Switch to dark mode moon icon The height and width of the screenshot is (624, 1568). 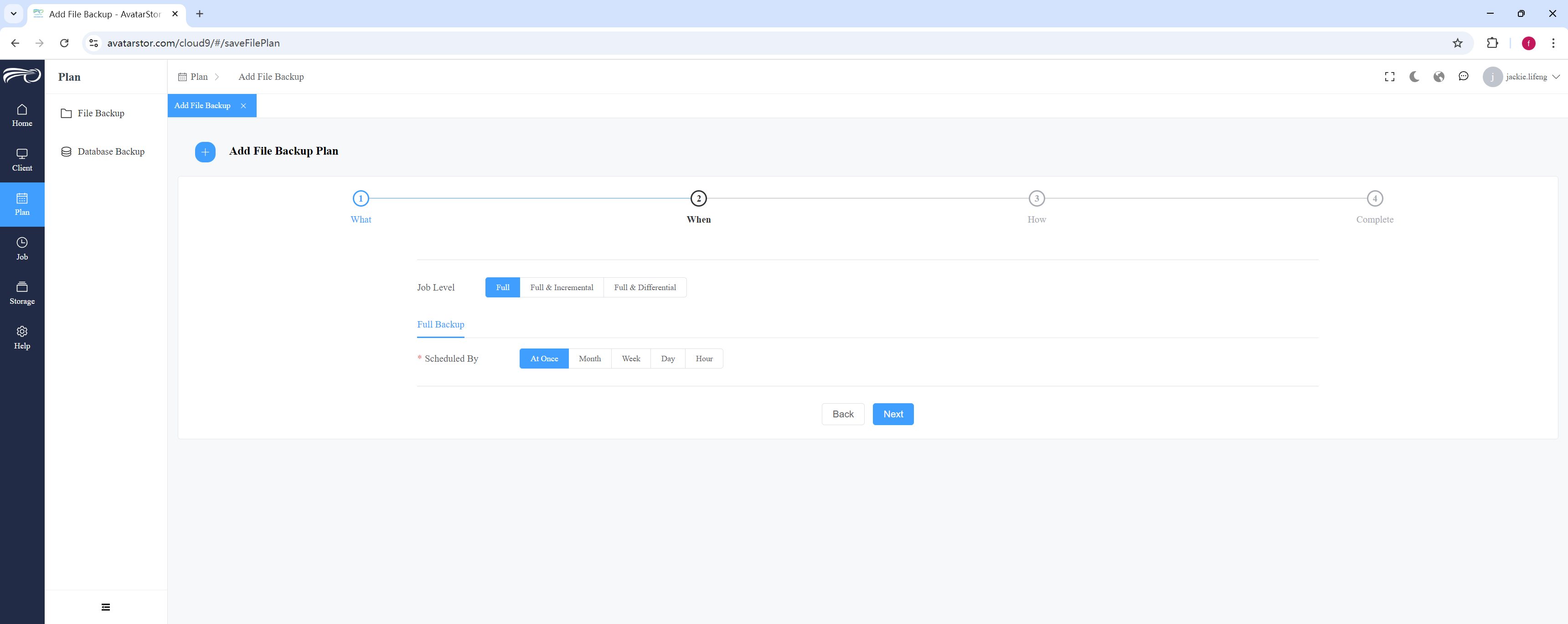point(1414,77)
